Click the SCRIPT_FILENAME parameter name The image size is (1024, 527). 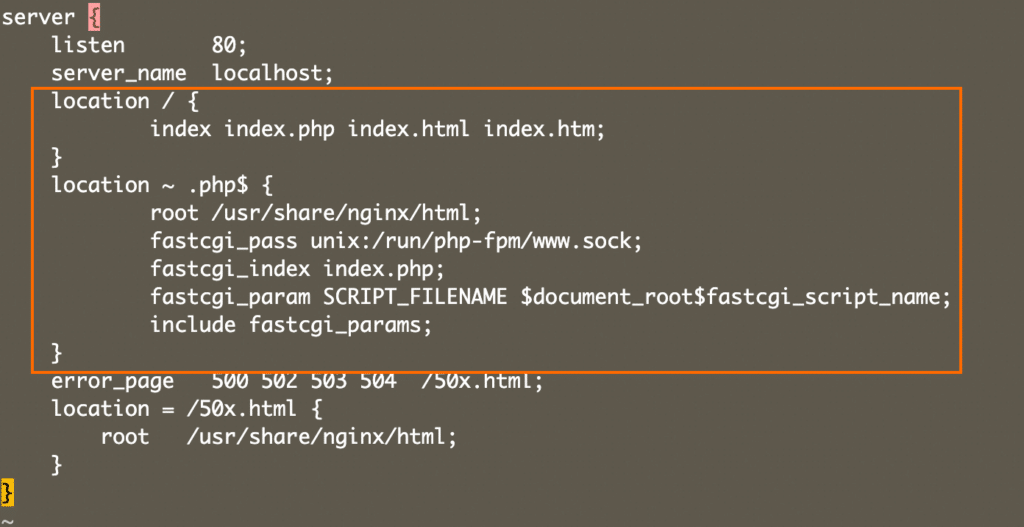[415, 297]
